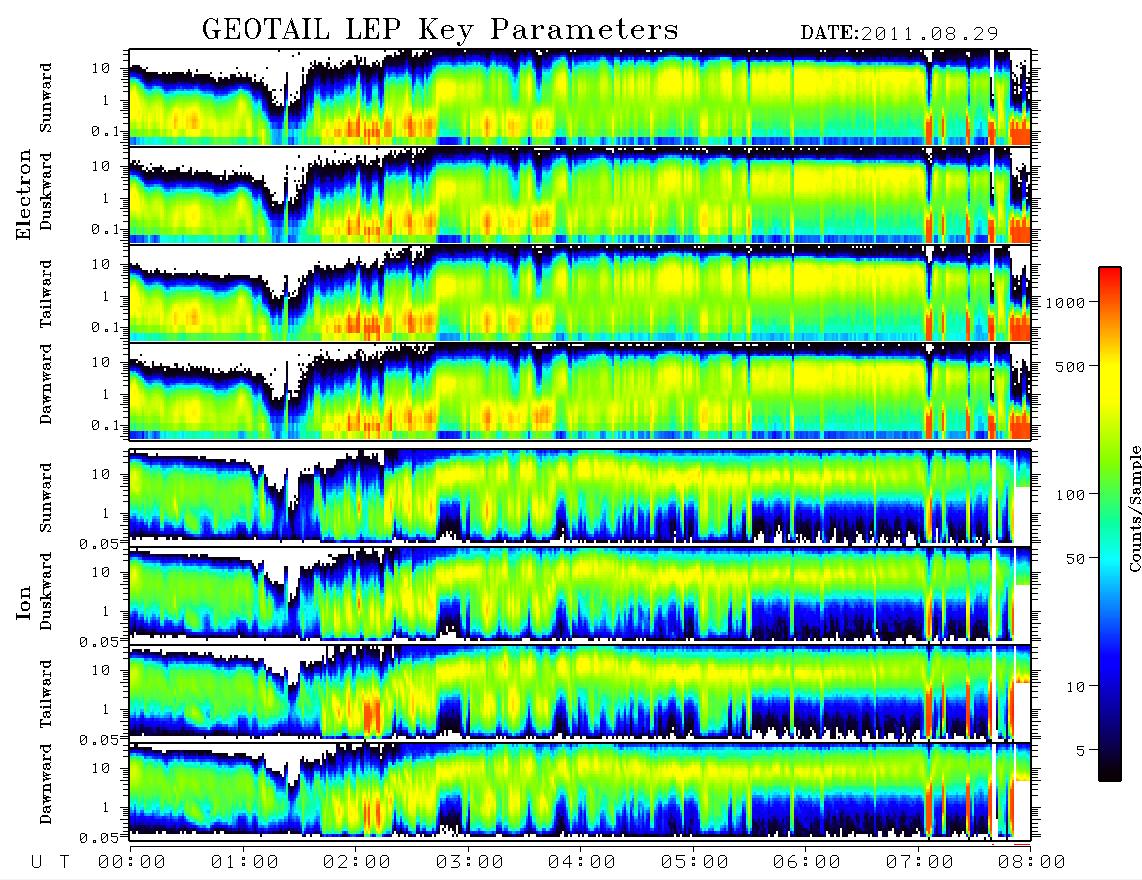
Task: Open the Electron Sunward spectrogram panel
Action: tap(580, 97)
